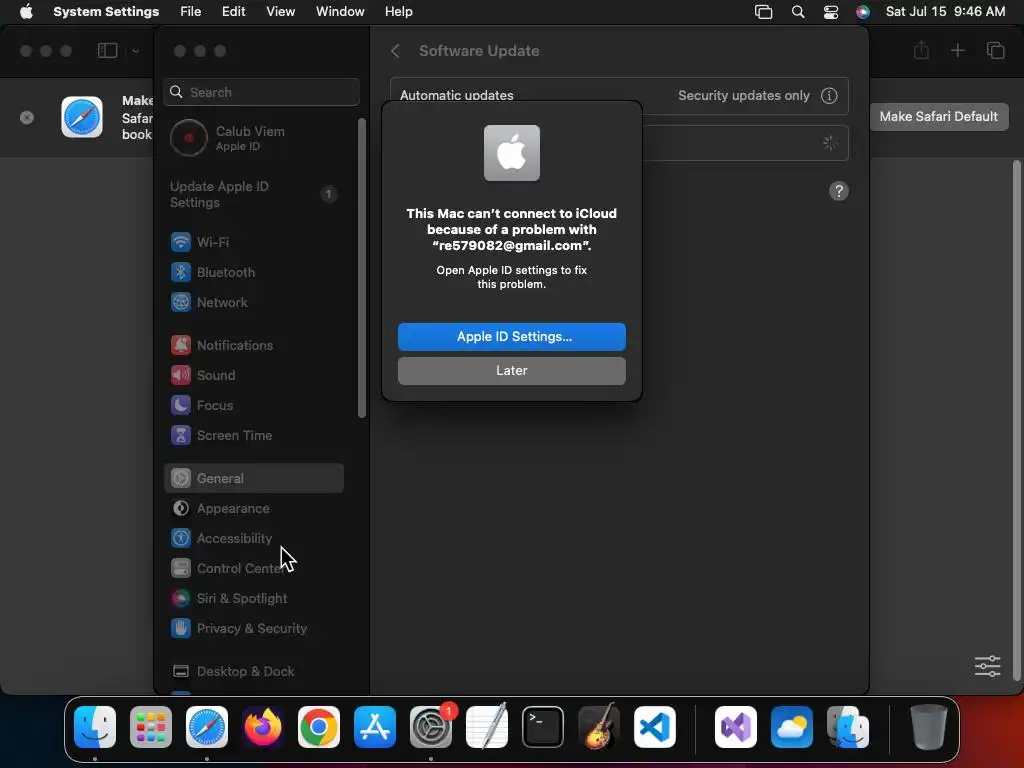Screen dimensions: 1024x768
Task: Launch Google Chrome from the Dock
Action: (x=319, y=727)
